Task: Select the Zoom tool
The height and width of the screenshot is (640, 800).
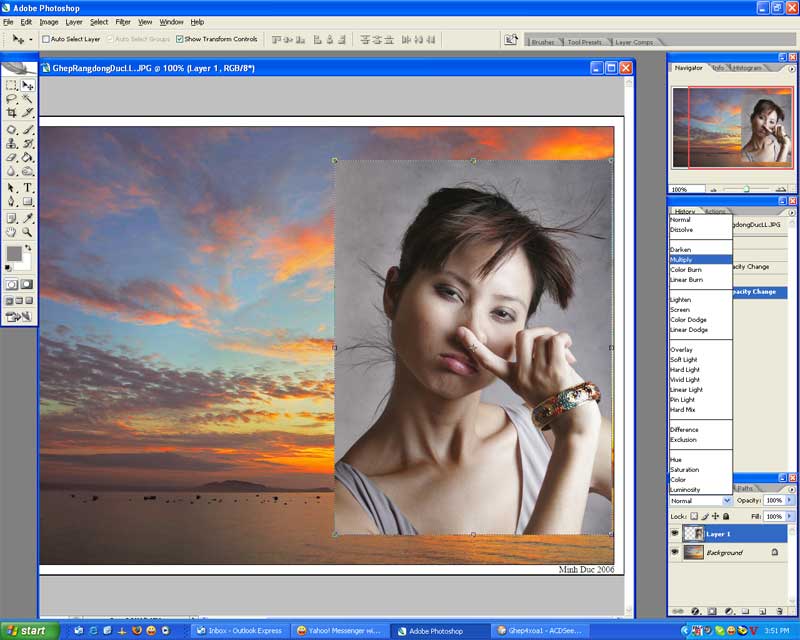Action: tap(28, 232)
